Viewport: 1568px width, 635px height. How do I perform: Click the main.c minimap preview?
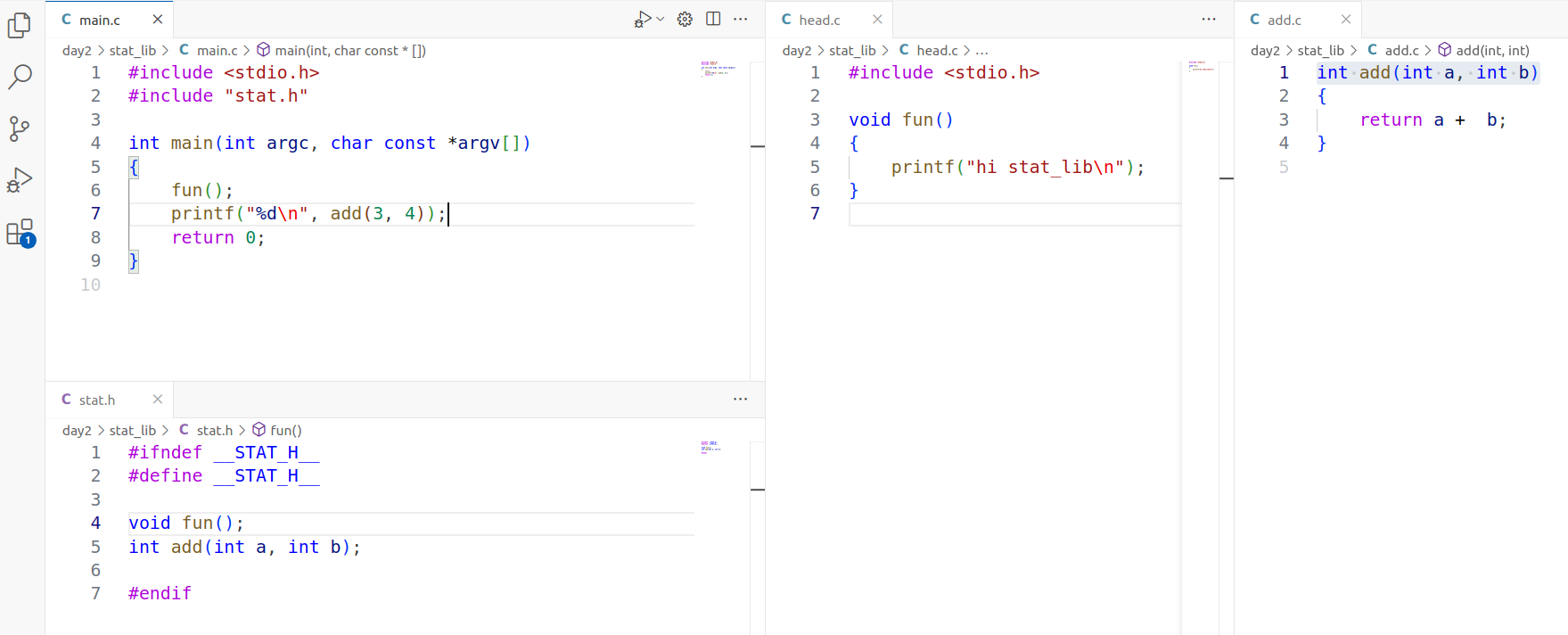718,69
